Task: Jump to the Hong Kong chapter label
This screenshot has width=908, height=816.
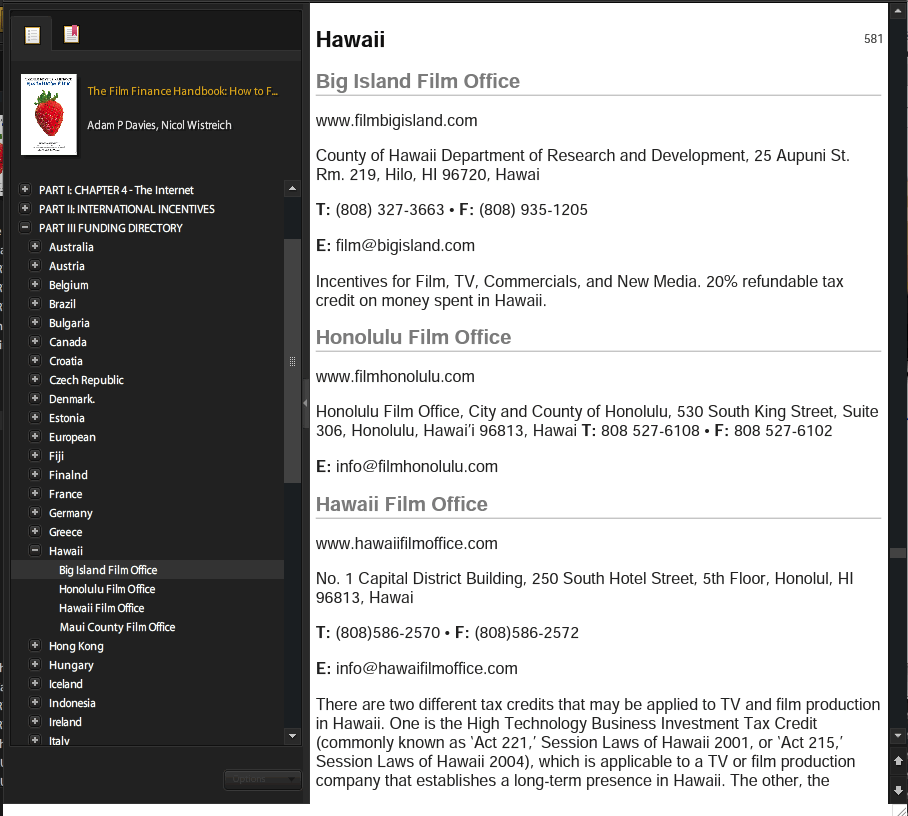Action: point(76,646)
